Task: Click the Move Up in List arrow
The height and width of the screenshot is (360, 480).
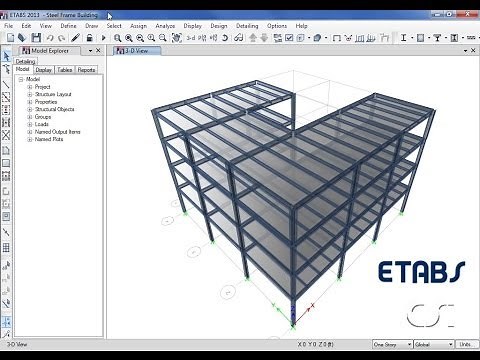Action: click(253, 38)
